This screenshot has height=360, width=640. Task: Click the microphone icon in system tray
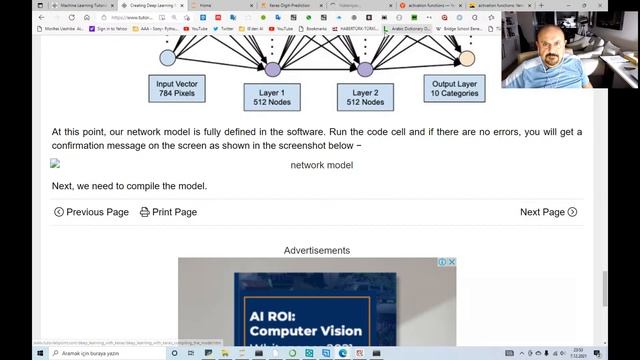tap(547, 353)
